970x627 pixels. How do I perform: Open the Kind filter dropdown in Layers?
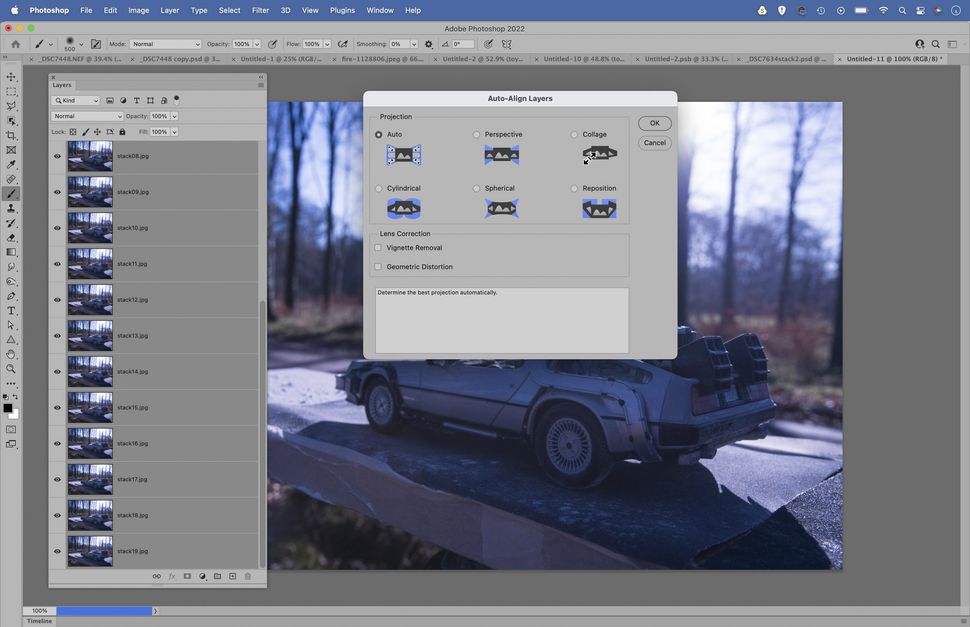[x=75, y=100]
